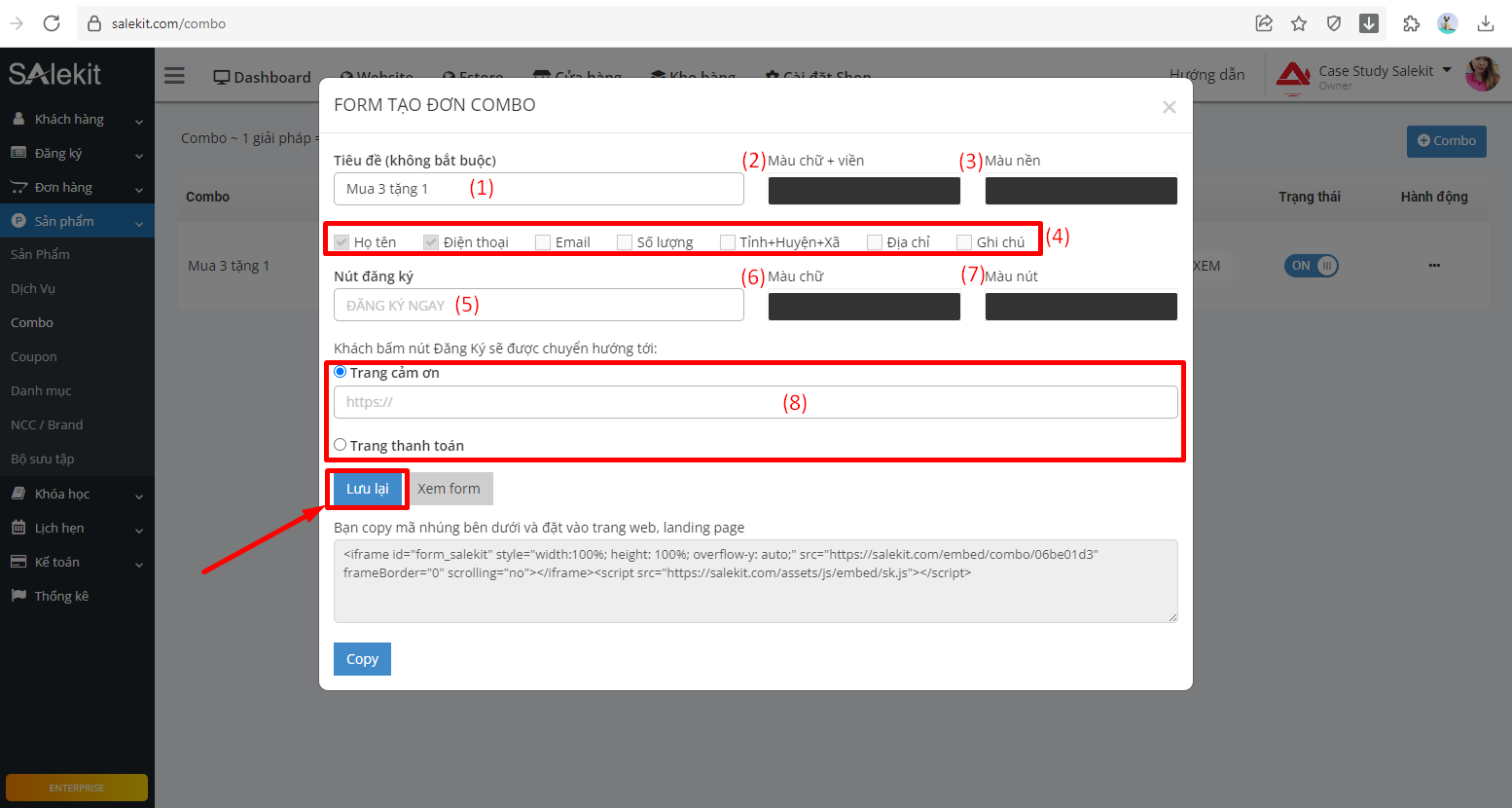Select the Trang cảm ơn radio option
This screenshot has width=1512, height=808.
(340, 372)
